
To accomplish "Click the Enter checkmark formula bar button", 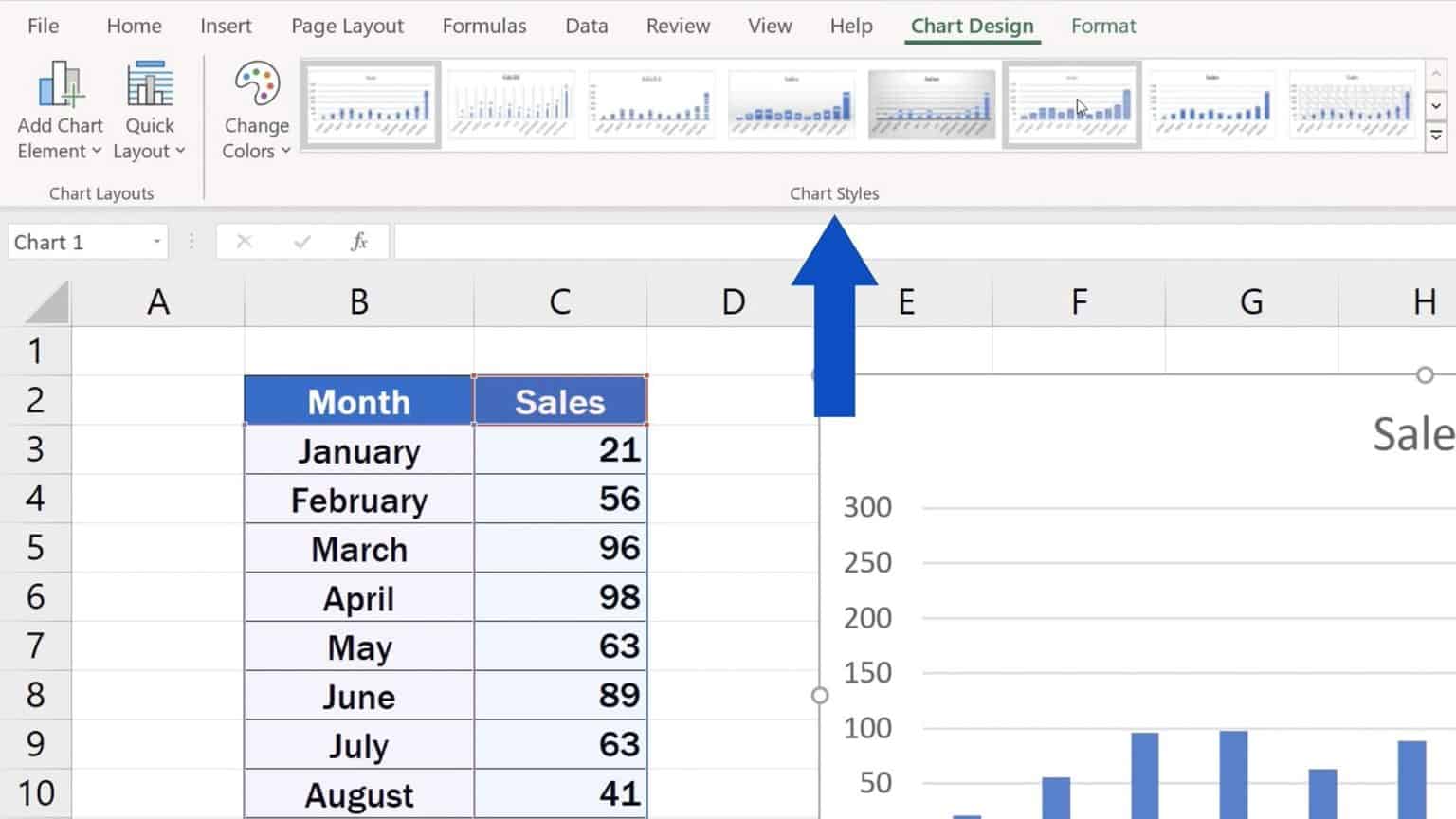I will [302, 242].
